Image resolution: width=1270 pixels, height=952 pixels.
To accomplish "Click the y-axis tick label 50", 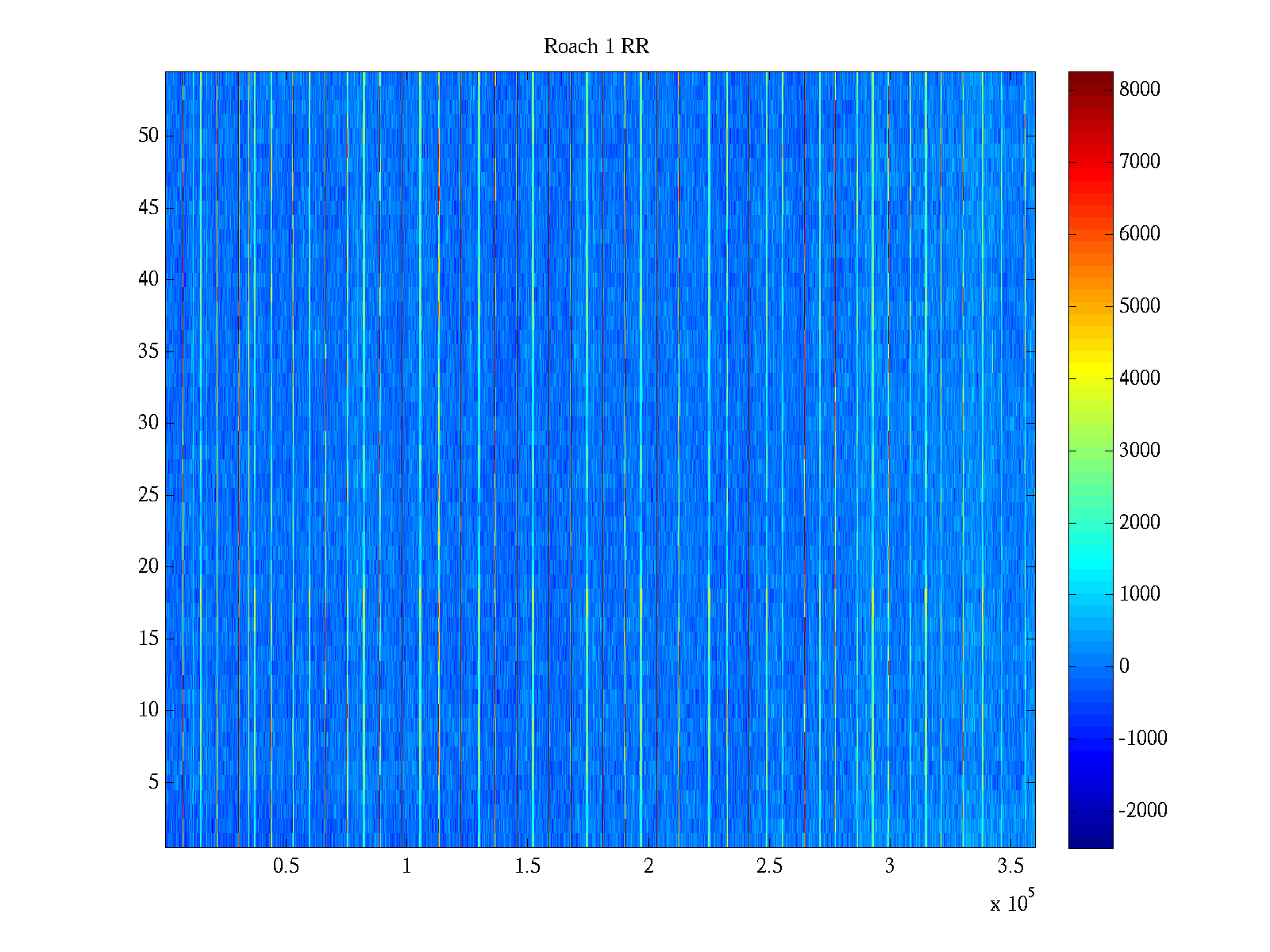I will click(148, 136).
